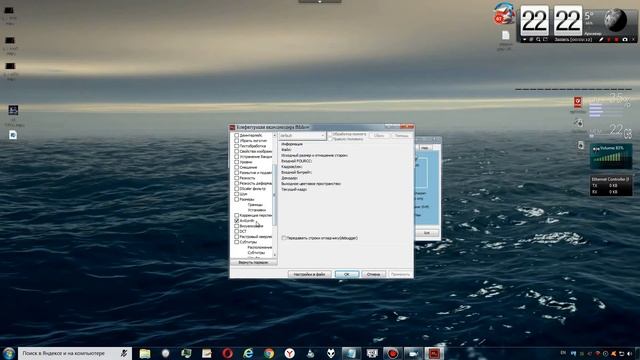This screenshot has height=360, width=640.
Task: Click the Yandex search input field
Action: click(x=69, y=353)
